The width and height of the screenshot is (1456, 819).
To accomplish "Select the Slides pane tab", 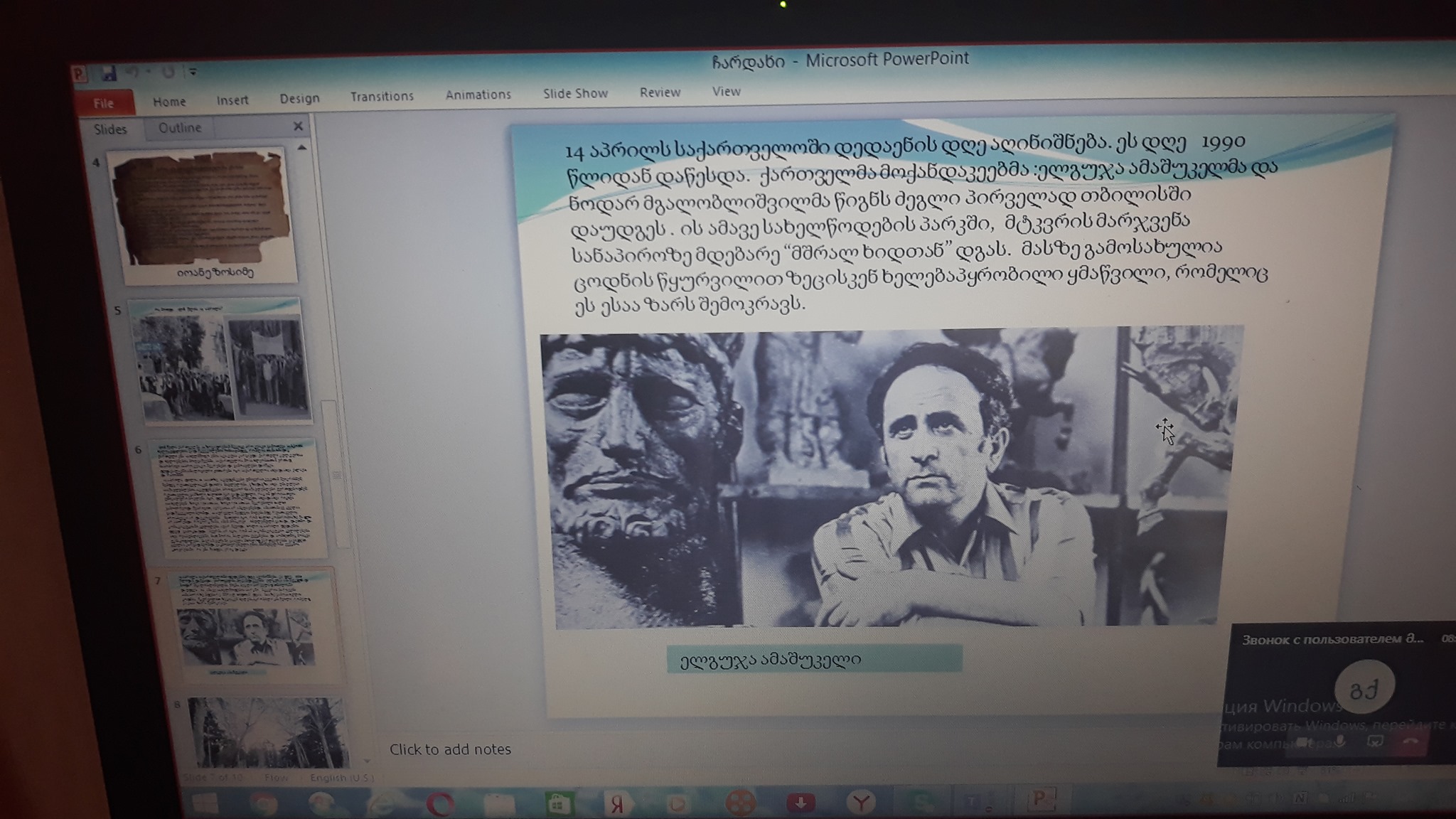I will [x=110, y=129].
